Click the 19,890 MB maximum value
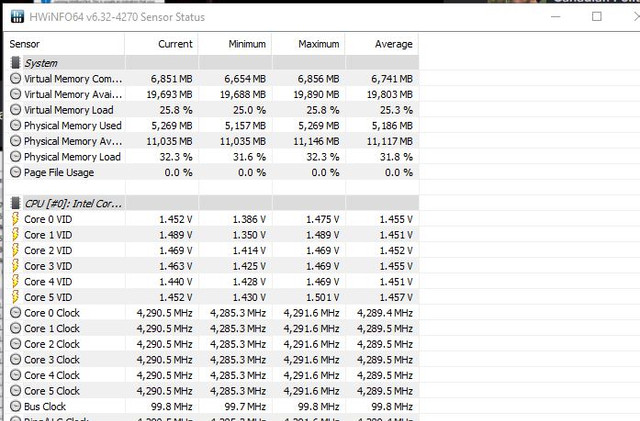The image size is (640, 421). click(x=316, y=94)
